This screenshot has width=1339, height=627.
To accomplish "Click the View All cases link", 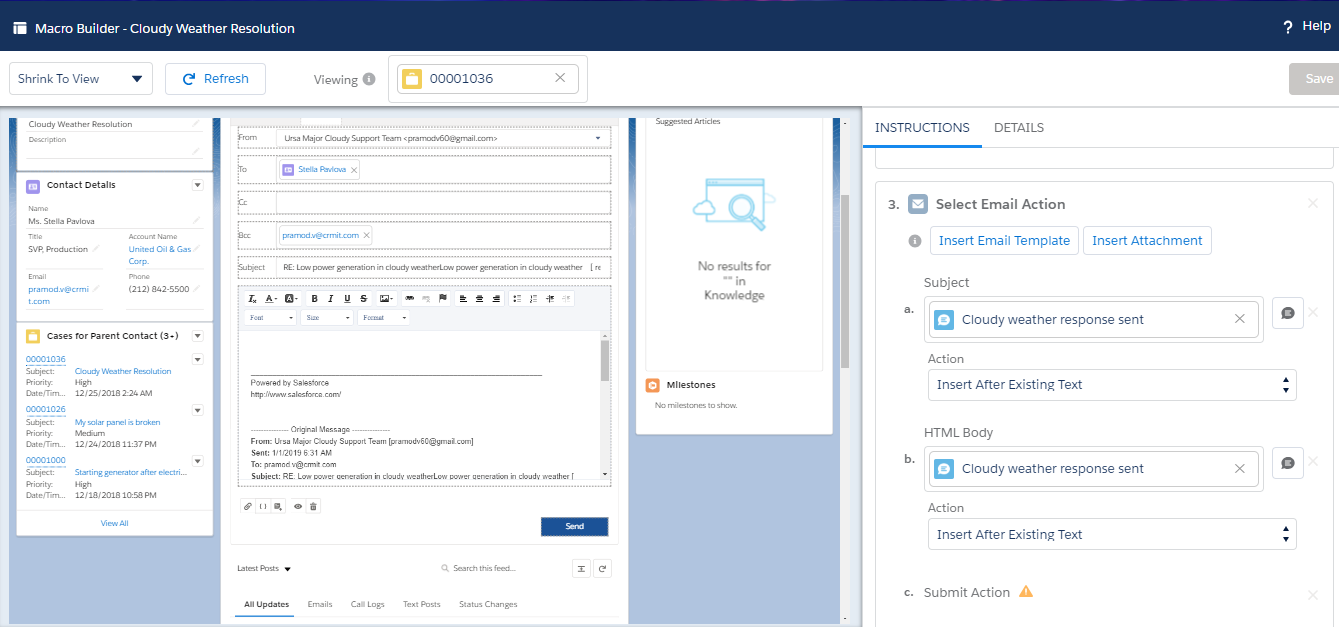I will click(114, 523).
